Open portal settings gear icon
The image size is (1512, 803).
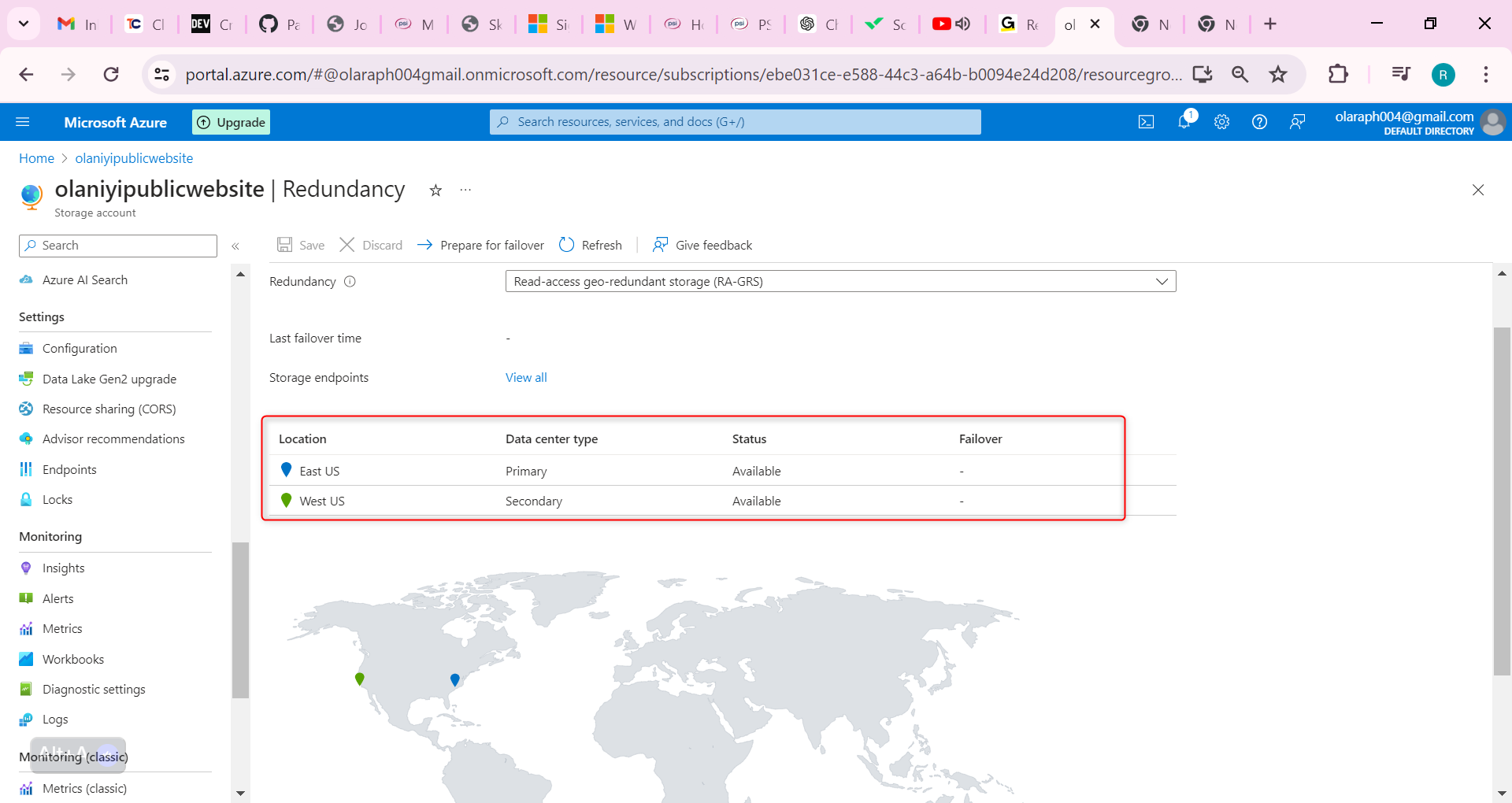pos(1221,122)
